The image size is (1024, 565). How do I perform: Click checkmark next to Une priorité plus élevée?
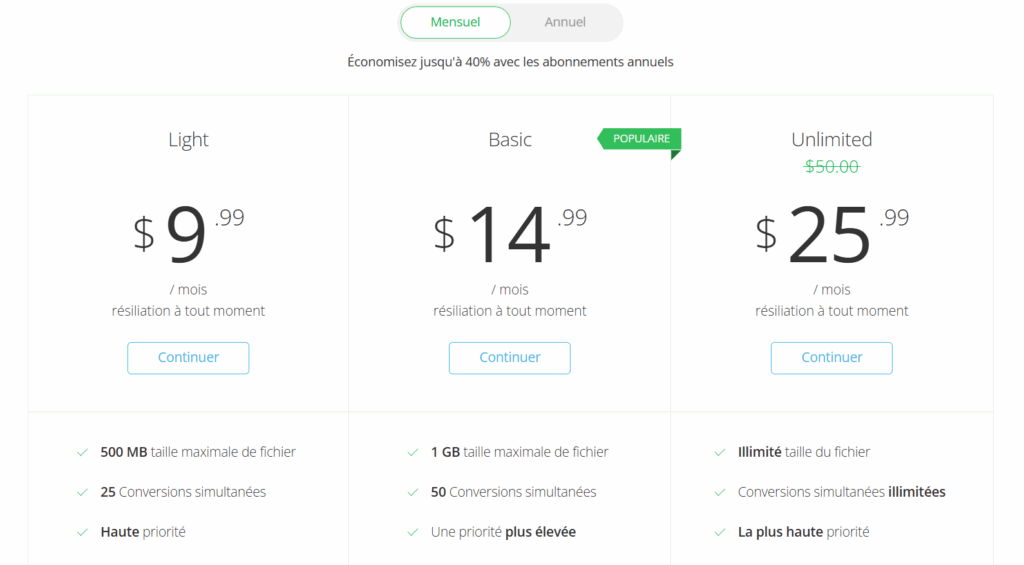413,532
